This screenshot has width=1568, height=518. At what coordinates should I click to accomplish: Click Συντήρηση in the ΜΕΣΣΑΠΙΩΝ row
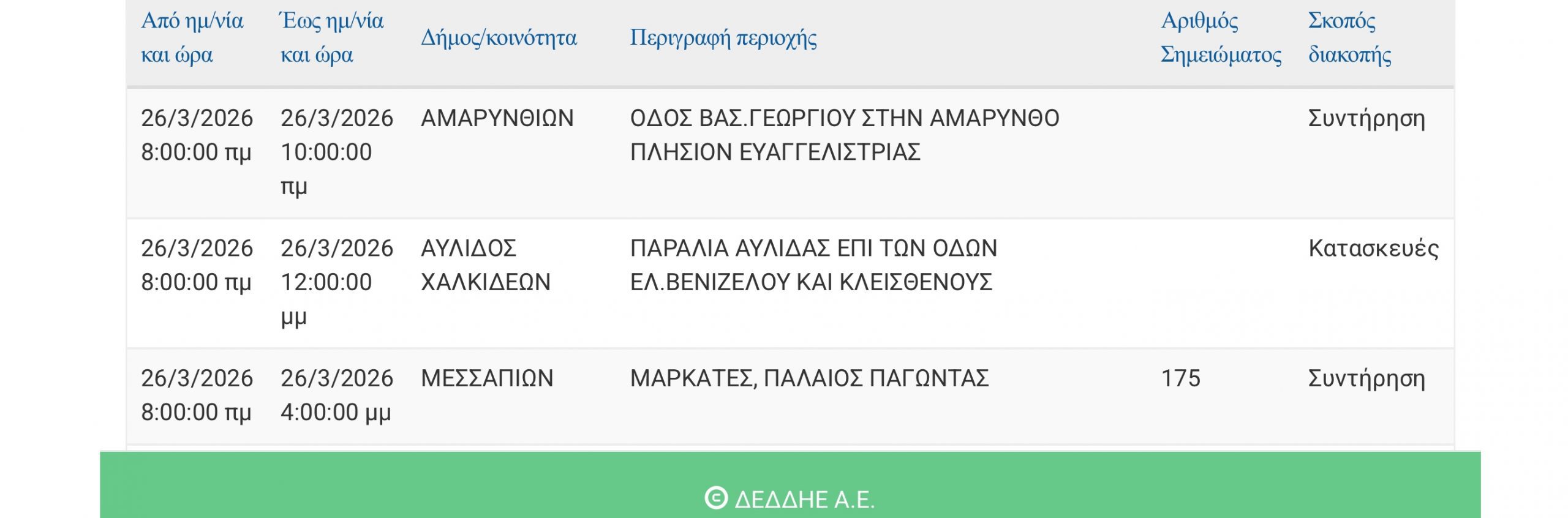tap(1366, 378)
